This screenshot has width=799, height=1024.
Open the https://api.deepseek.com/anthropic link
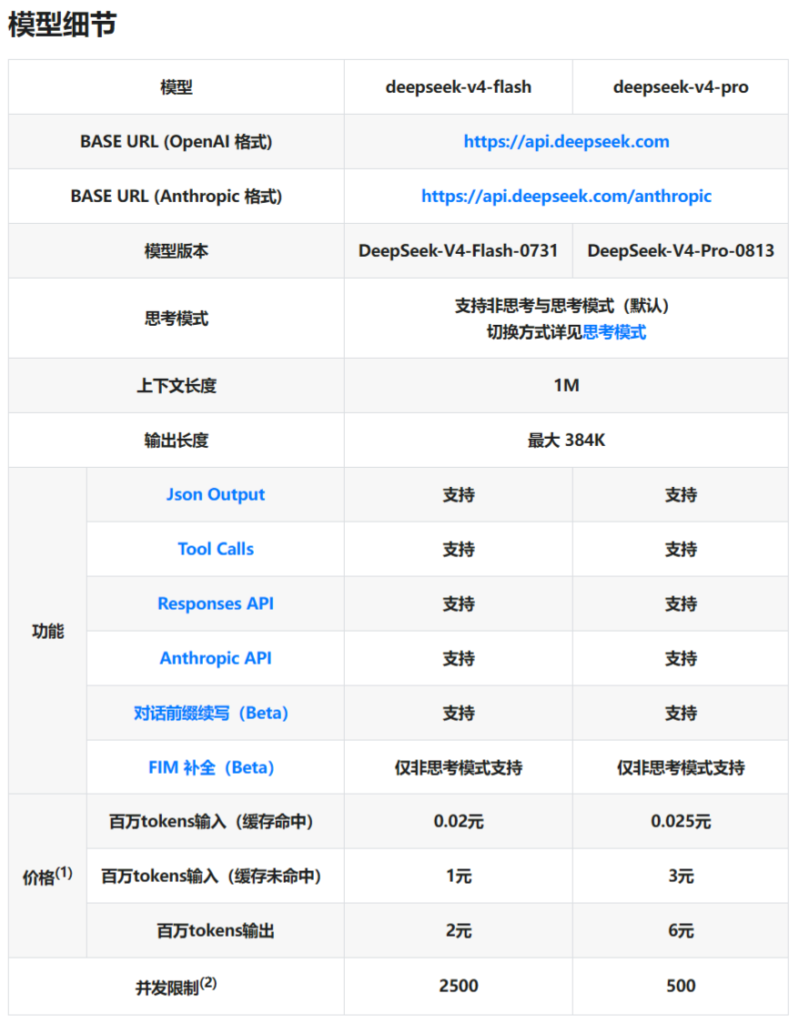tap(566, 196)
